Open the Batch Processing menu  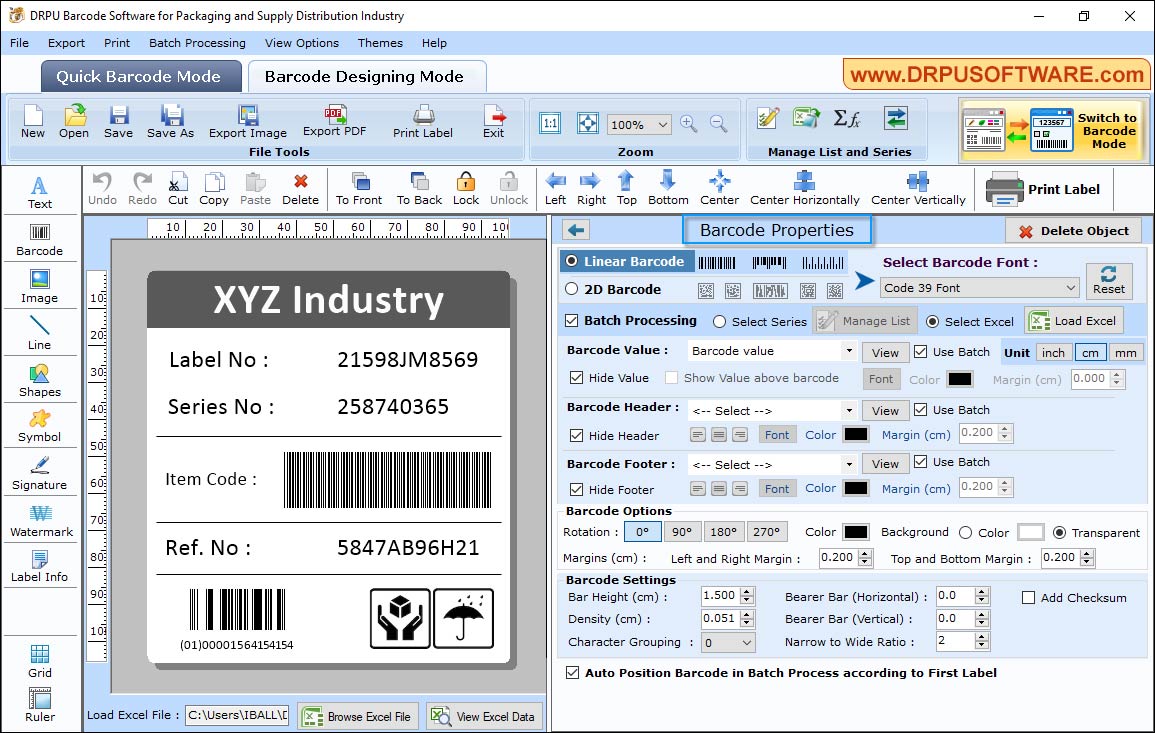pyautogui.click(x=197, y=43)
